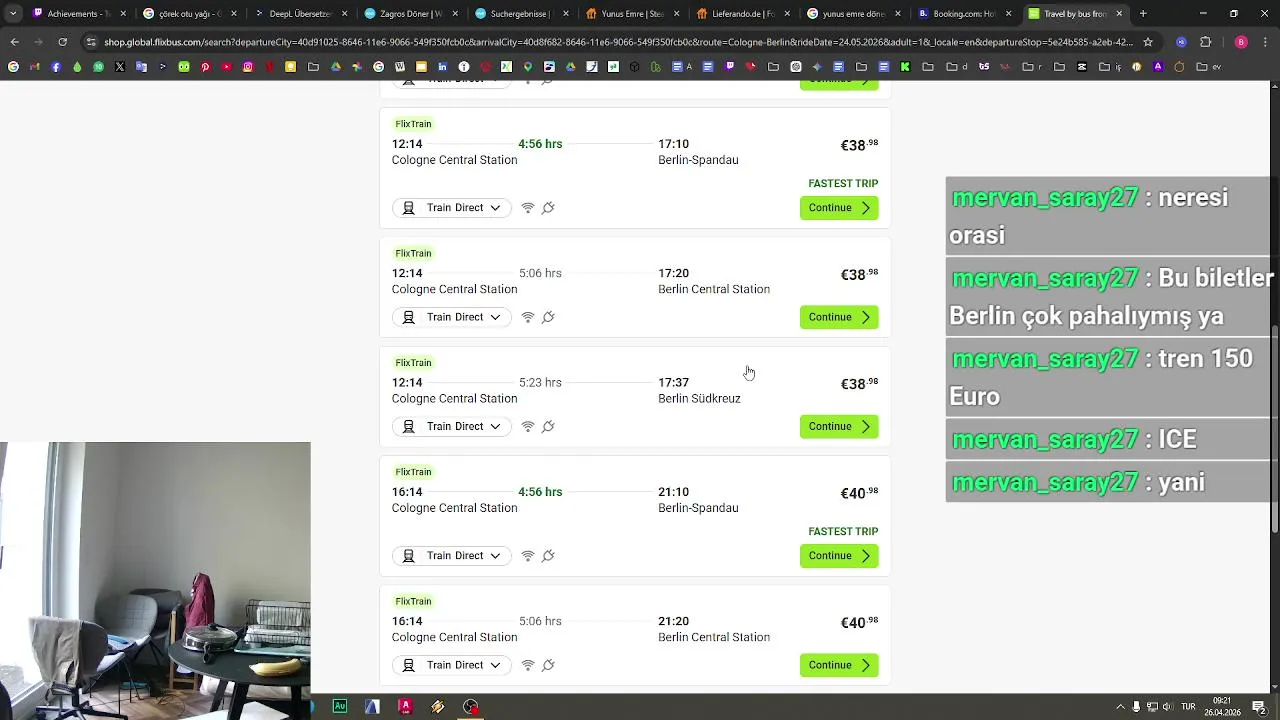Viewport: 1280px width, 720px height.
Task: Switch the TUR keyboard language indicator
Action: pos(1189,707)
